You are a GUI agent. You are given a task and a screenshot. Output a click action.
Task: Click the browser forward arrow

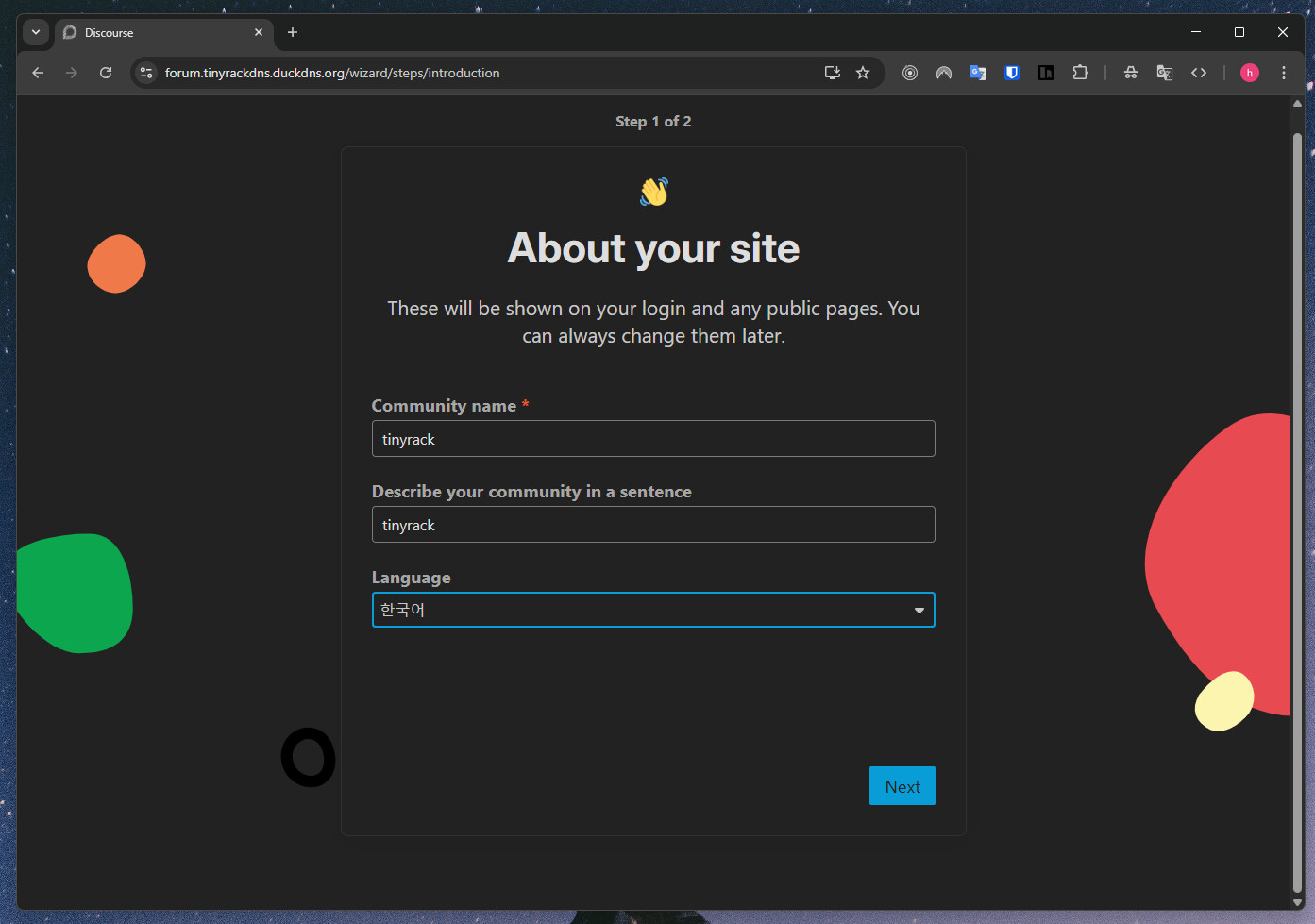72,73
